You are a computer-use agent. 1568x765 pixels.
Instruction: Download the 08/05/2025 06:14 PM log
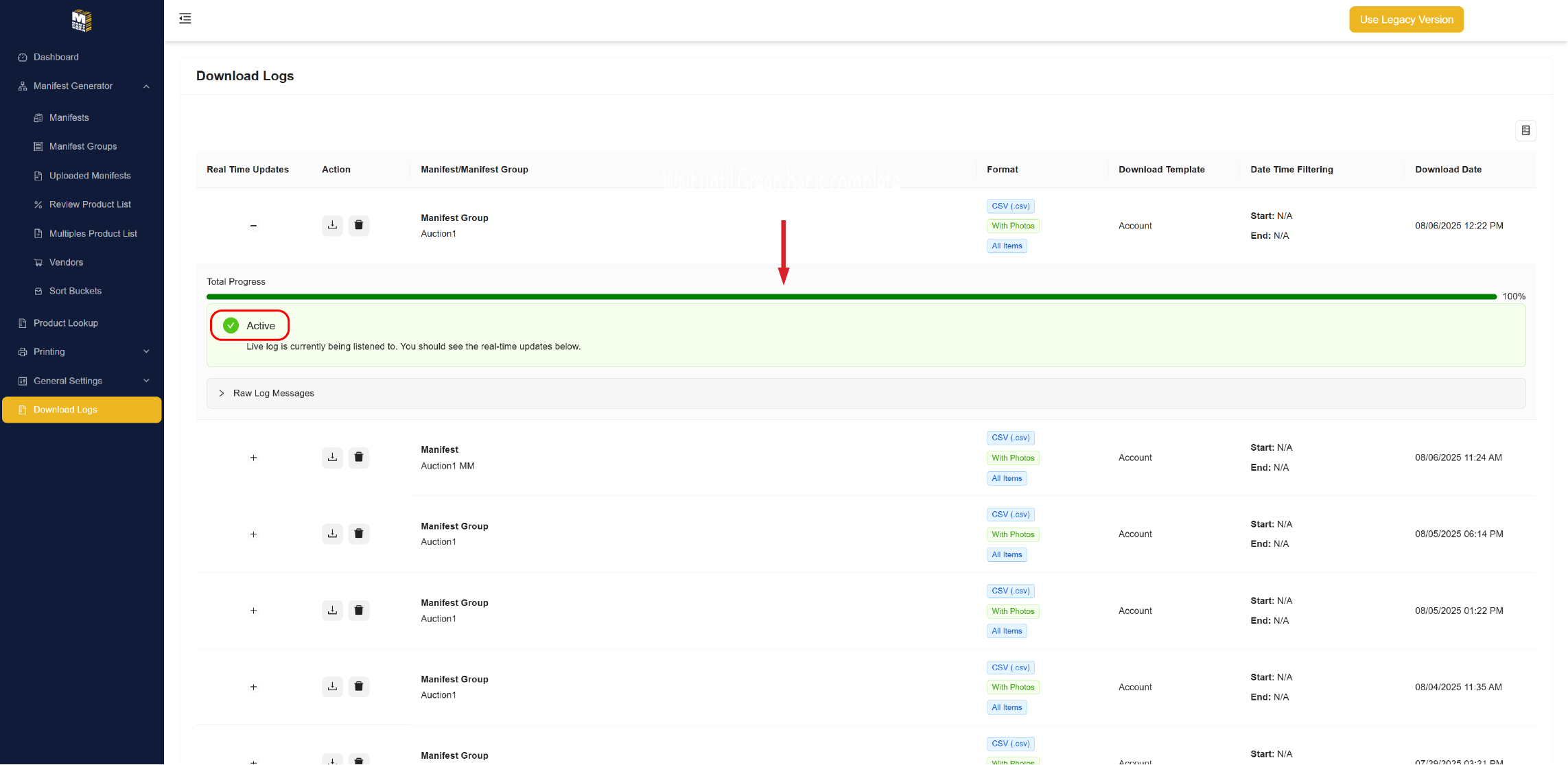[x=332, y=534]
